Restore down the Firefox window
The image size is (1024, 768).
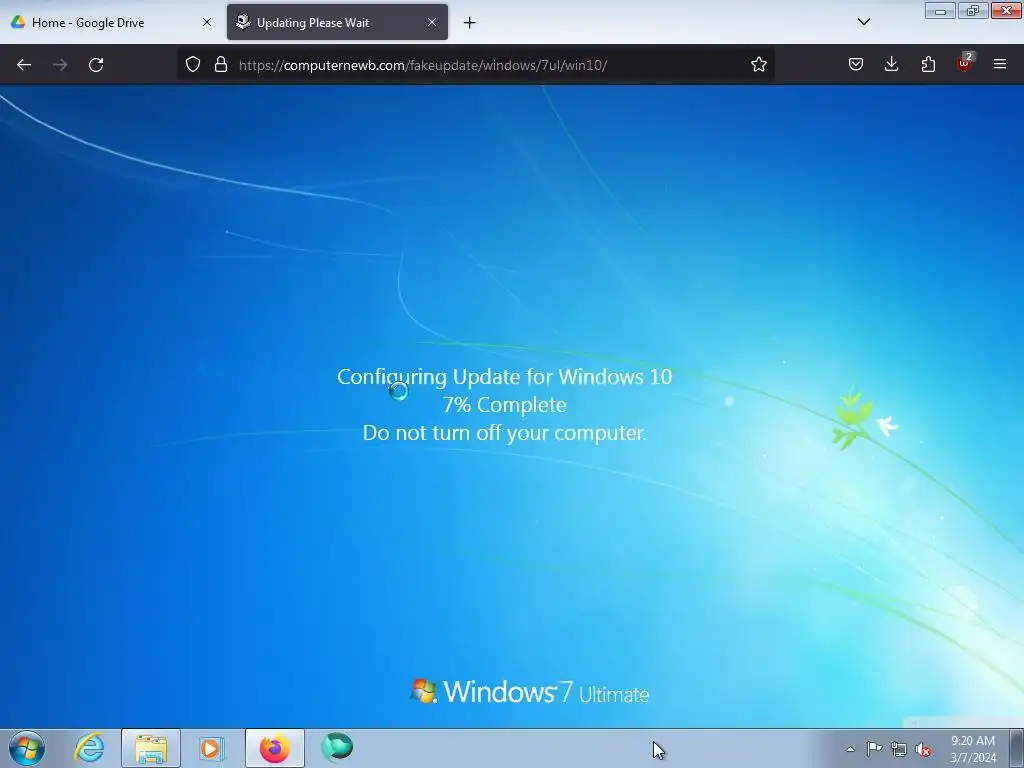973,11
